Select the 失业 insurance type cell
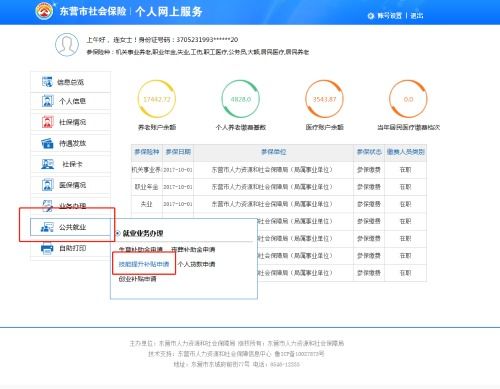This screenshot has width=500, height=389. click(x=146, y=204)
